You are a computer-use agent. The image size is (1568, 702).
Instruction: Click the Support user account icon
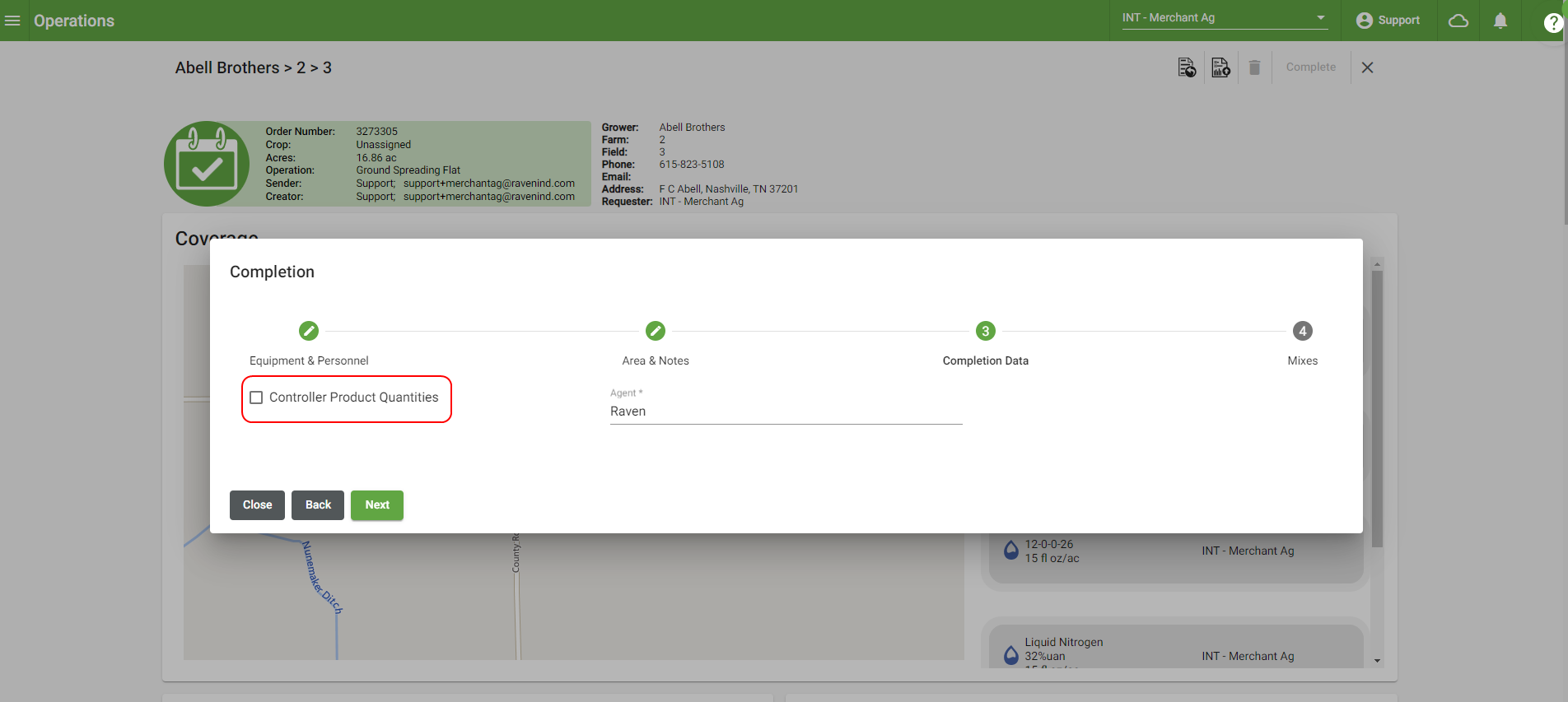point(1364,21)
